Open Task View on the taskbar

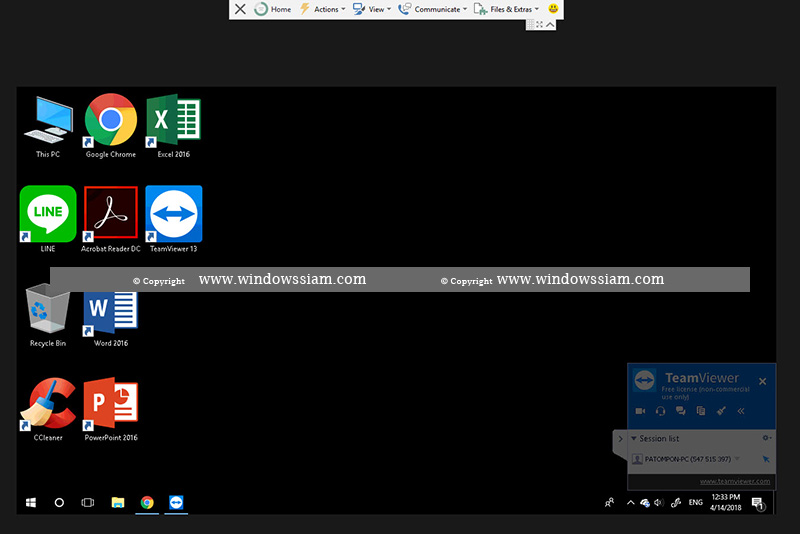coord(88,503)
